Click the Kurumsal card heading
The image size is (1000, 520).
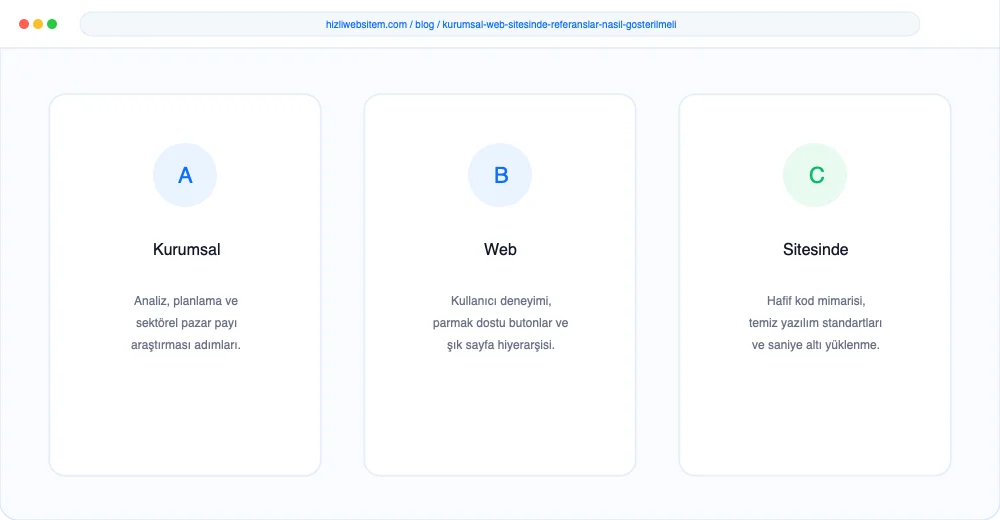(186, 249)
